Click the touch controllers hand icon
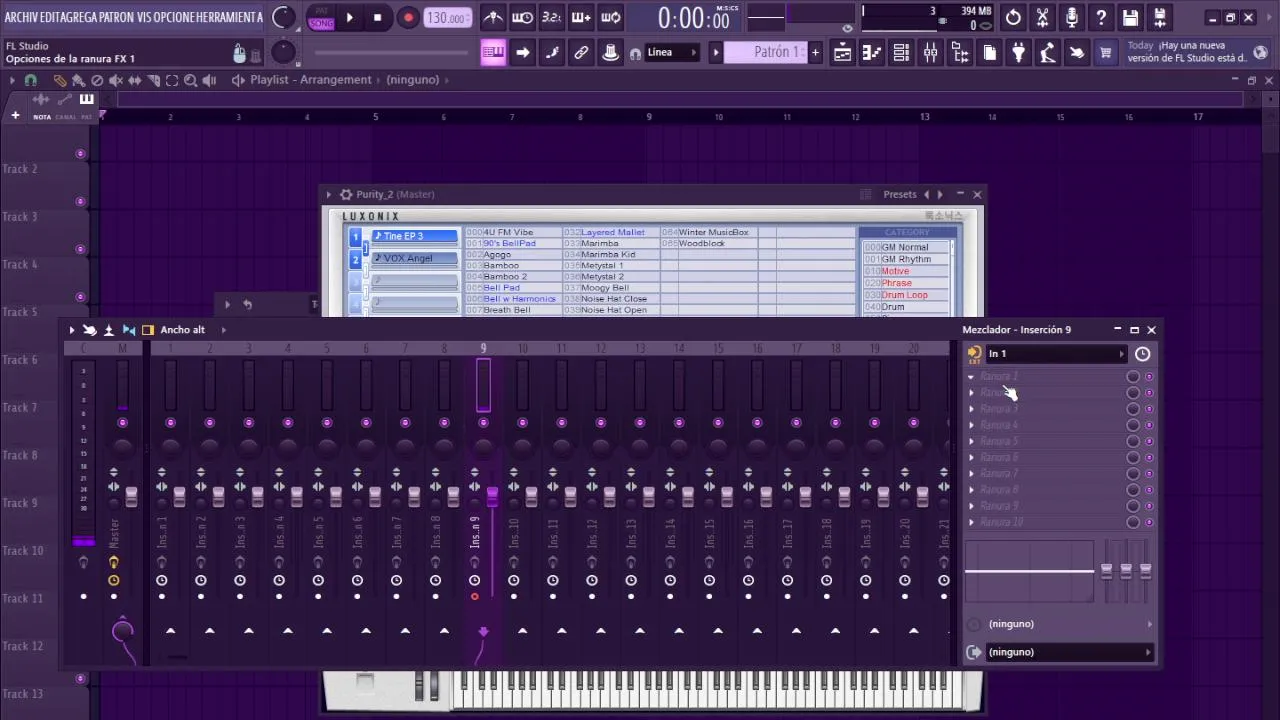 click(1077, 53)
